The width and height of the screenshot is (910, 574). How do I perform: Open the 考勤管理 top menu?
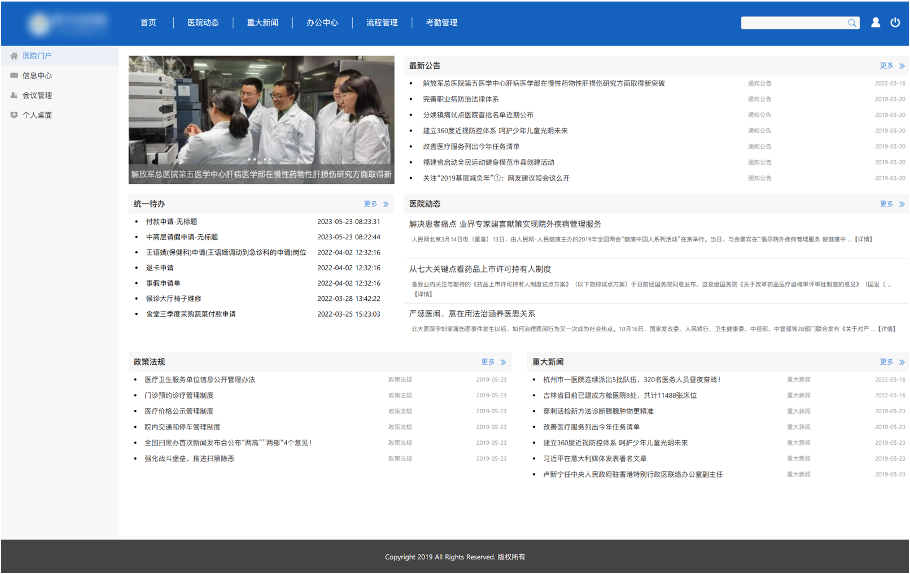pyautogui.click(x=442, y=23)
